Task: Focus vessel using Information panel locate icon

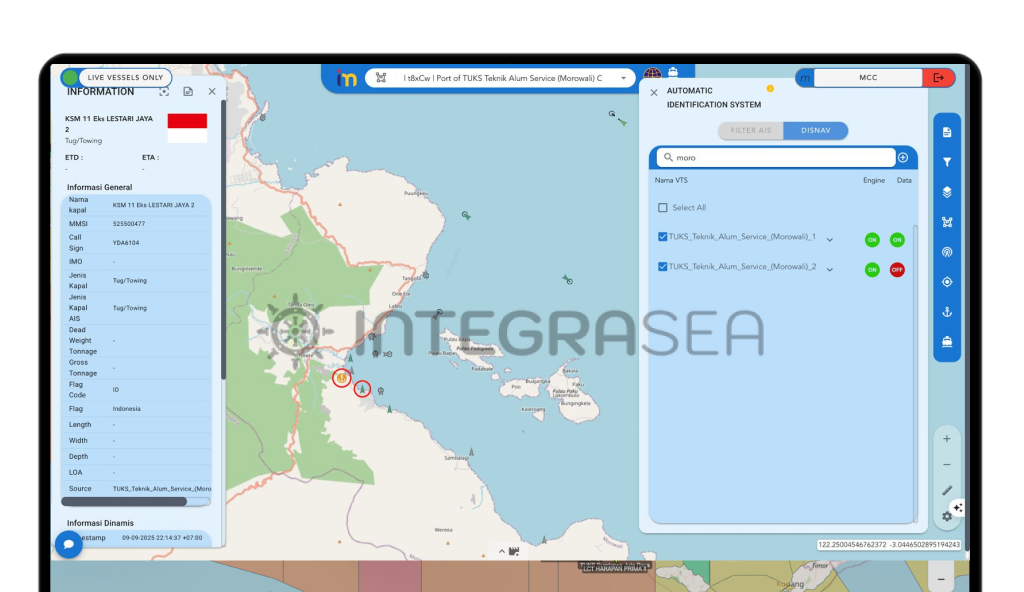Action: point(164,91)
